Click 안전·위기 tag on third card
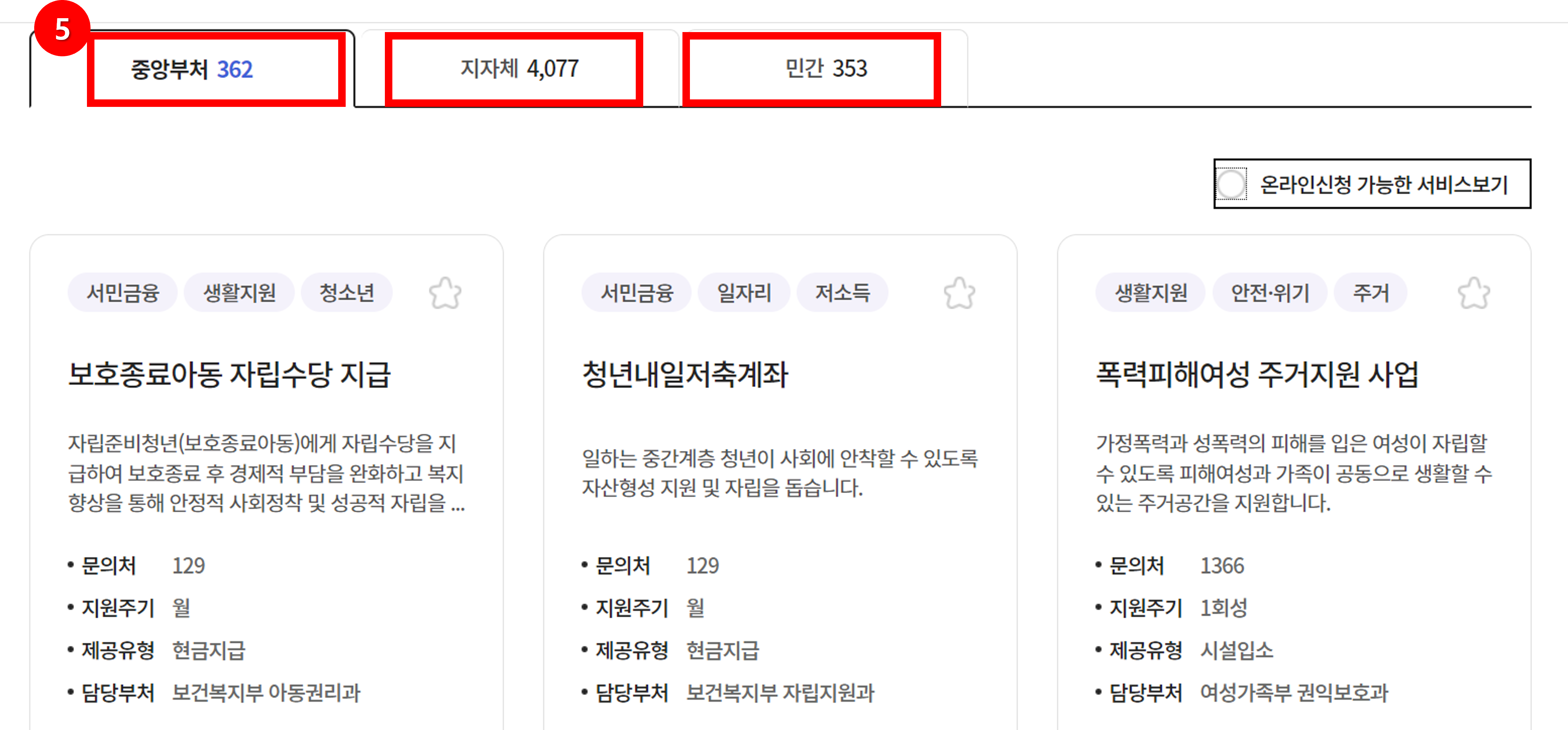 pyautogui.click(x=1270, y=292)
